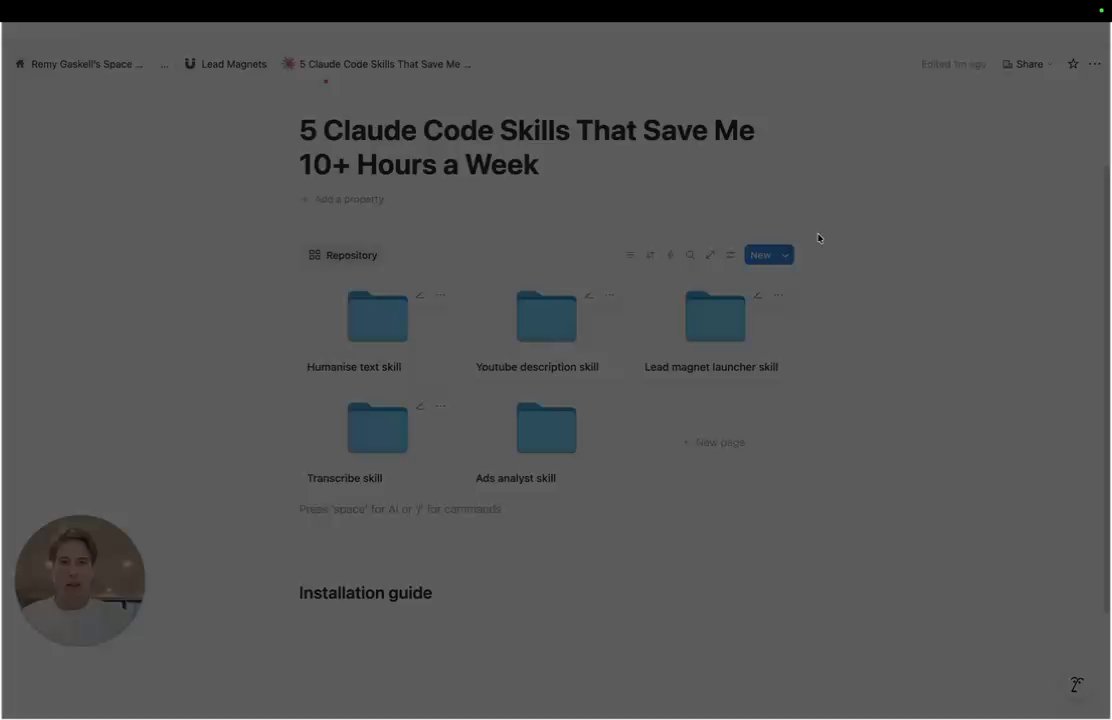Click the empty block command placeholder

(x=400, y=509)
